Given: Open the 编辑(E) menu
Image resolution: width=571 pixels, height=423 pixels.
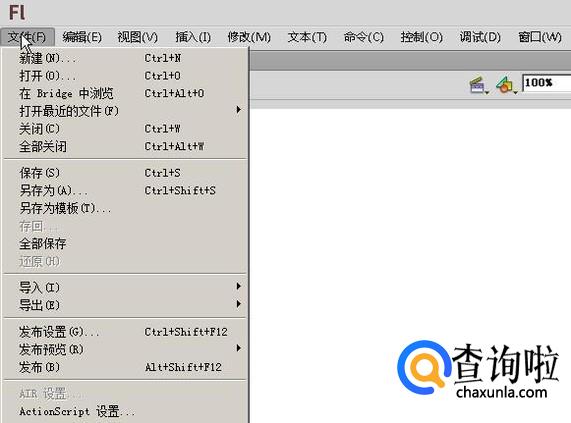Looking at the screenshot, I should [82, 37].
